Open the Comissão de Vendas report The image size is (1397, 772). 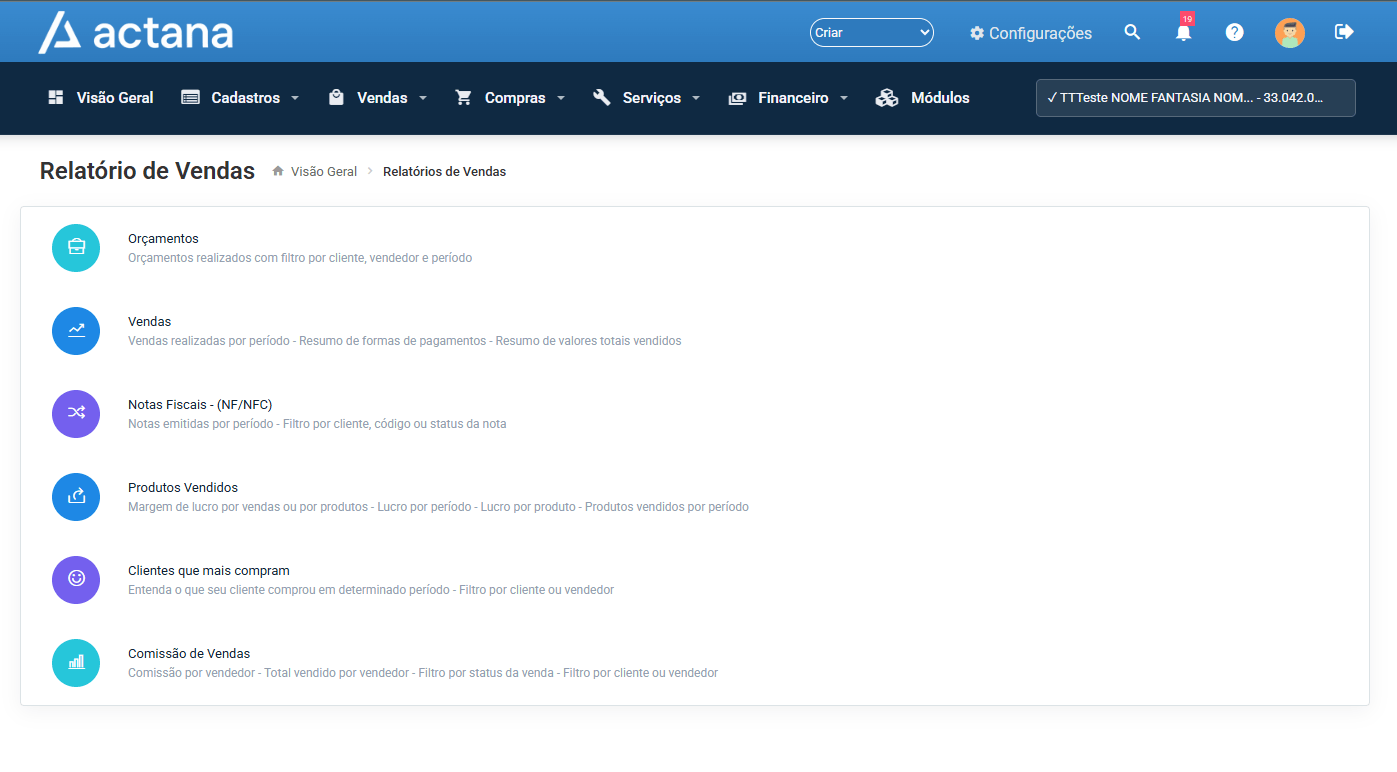point(189,654)
